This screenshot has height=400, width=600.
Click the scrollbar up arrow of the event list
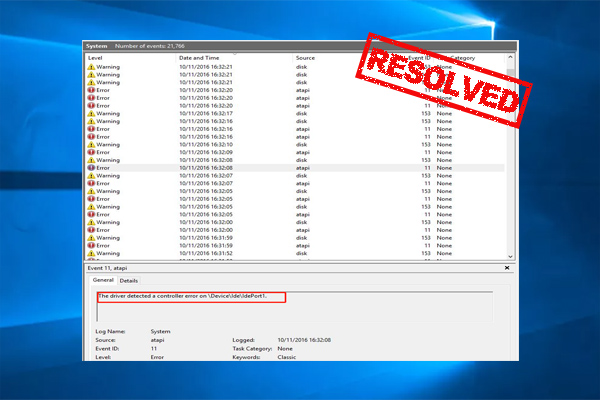click(x=510, y=57)
